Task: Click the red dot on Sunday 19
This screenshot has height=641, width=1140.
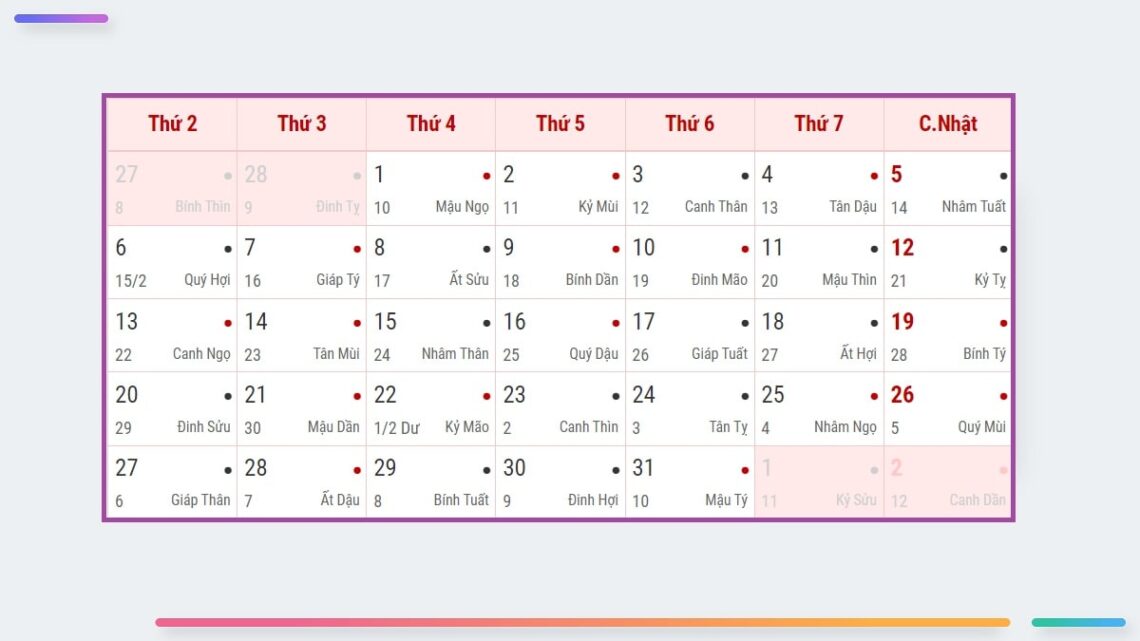Action: click(x=1003, y=323)
